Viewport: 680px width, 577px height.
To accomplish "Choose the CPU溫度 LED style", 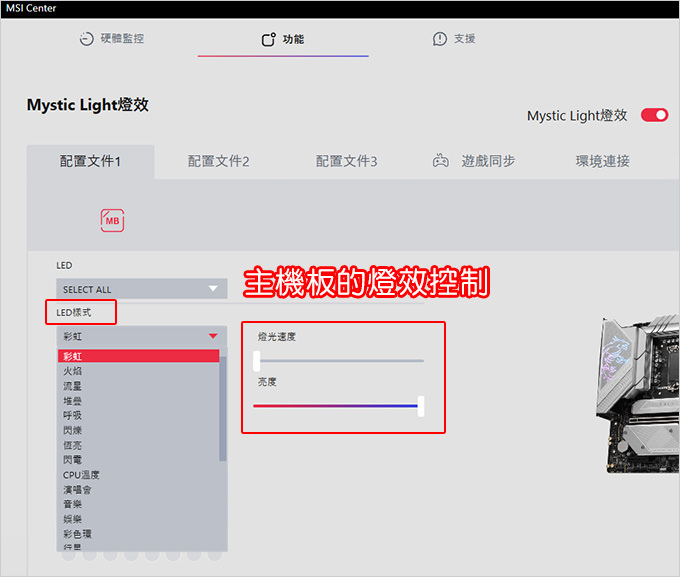I will pos(138,475).
